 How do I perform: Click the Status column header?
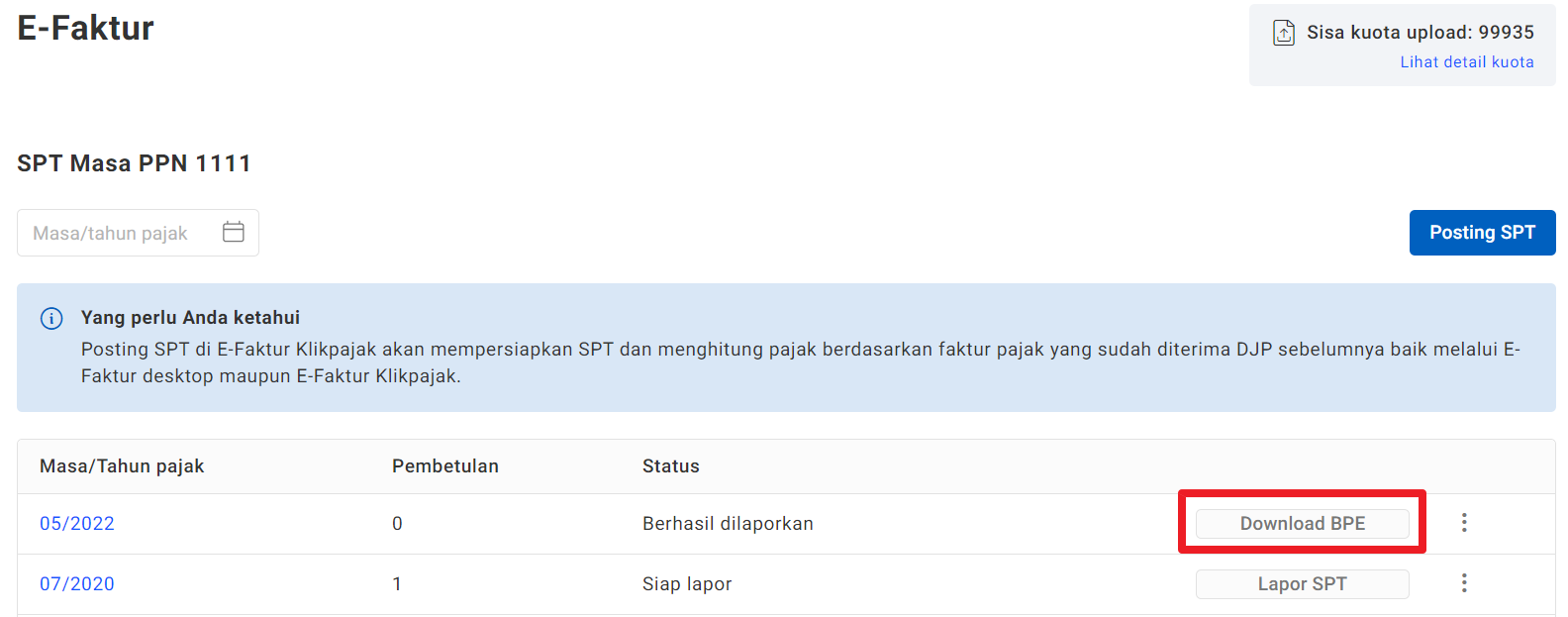point(671,466)
